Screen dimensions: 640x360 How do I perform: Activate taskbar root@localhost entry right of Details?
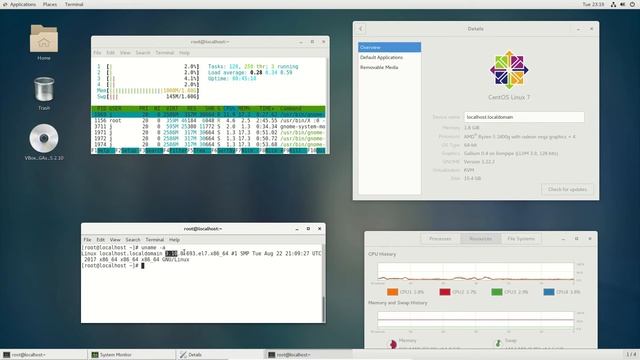coord(309,355)
